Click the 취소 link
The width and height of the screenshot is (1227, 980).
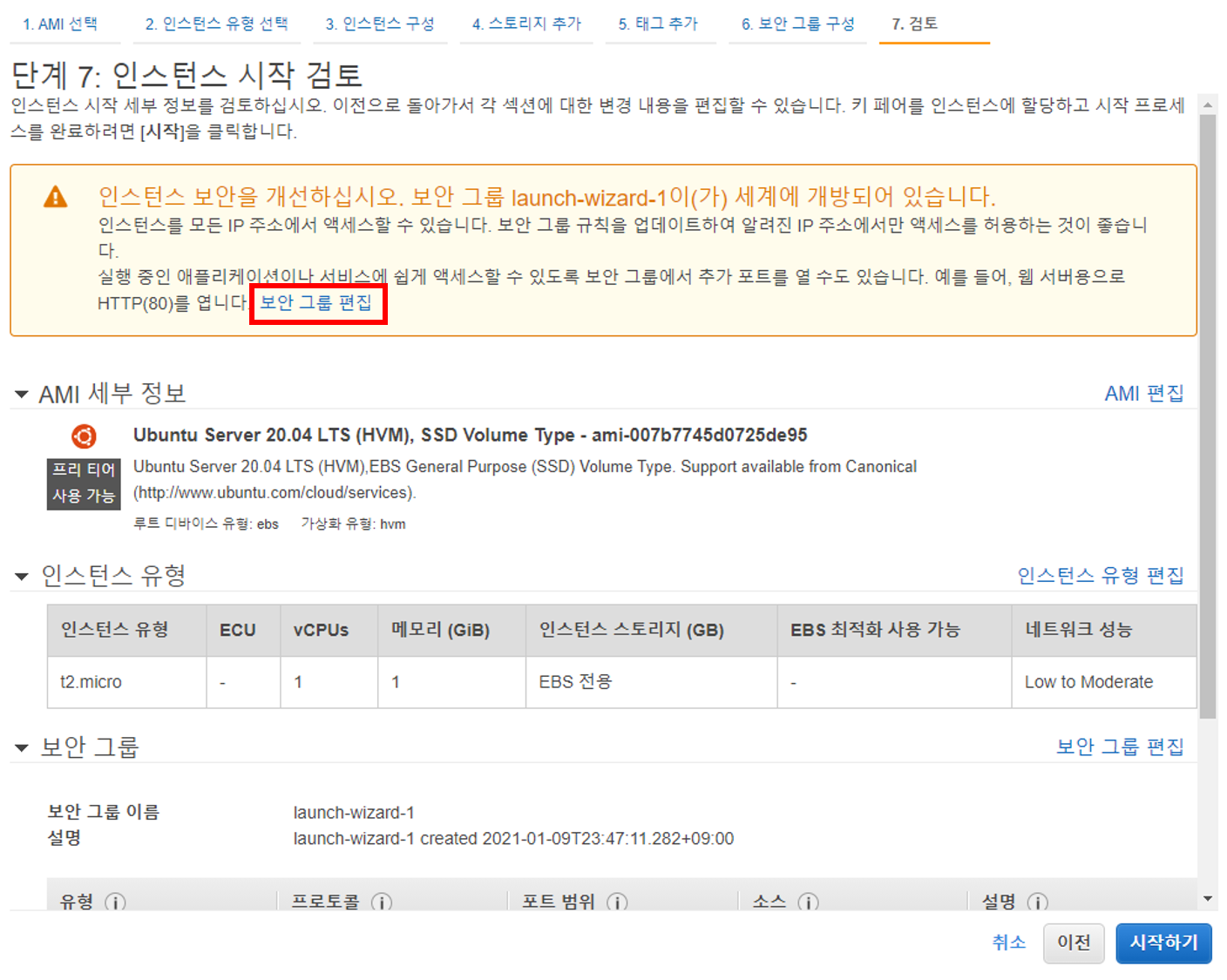pos(1009,943)
